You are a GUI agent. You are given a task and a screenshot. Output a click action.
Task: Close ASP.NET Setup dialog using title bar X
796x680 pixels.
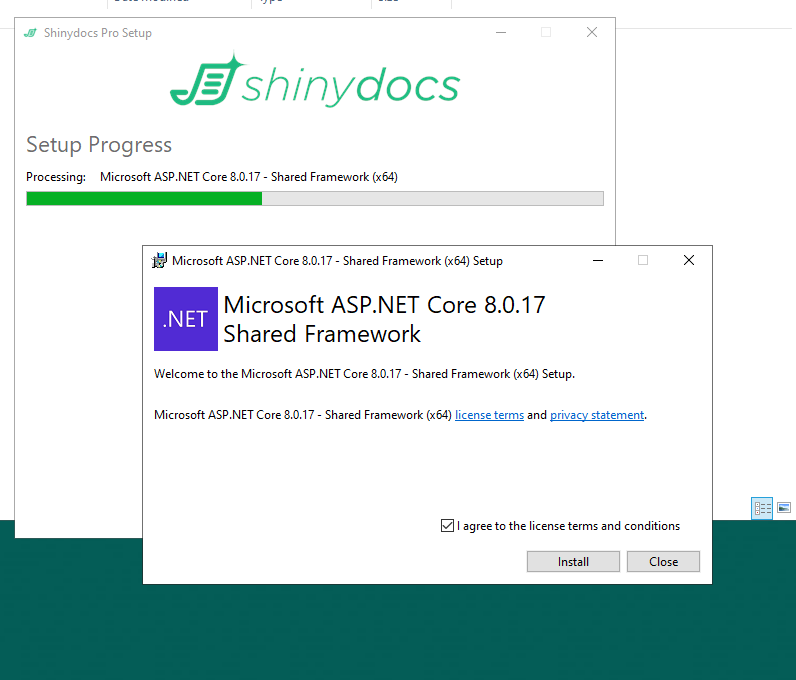688,261
